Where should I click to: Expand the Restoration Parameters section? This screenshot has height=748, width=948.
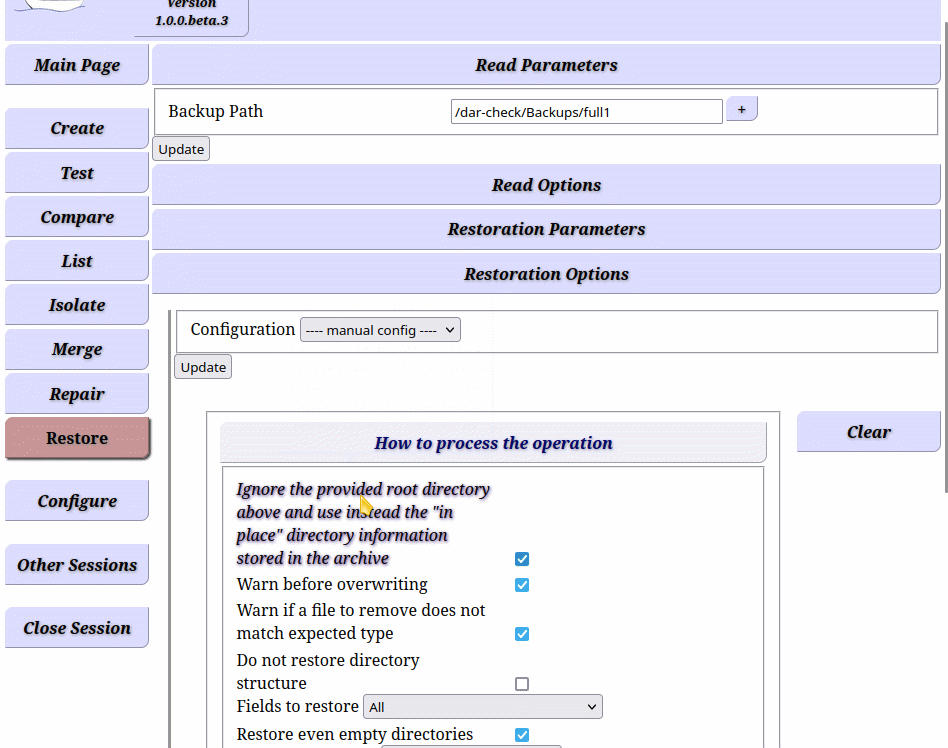coord(546,229)
